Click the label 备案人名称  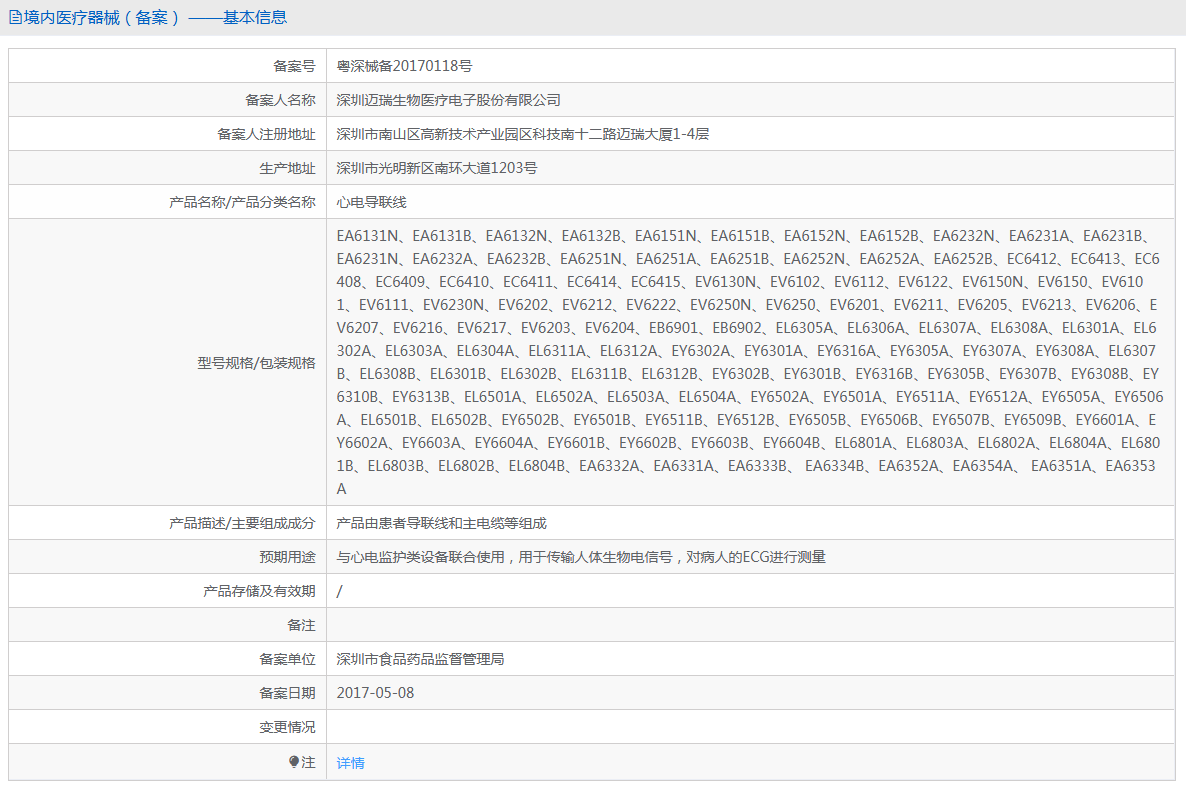click(x=280, y=100)
